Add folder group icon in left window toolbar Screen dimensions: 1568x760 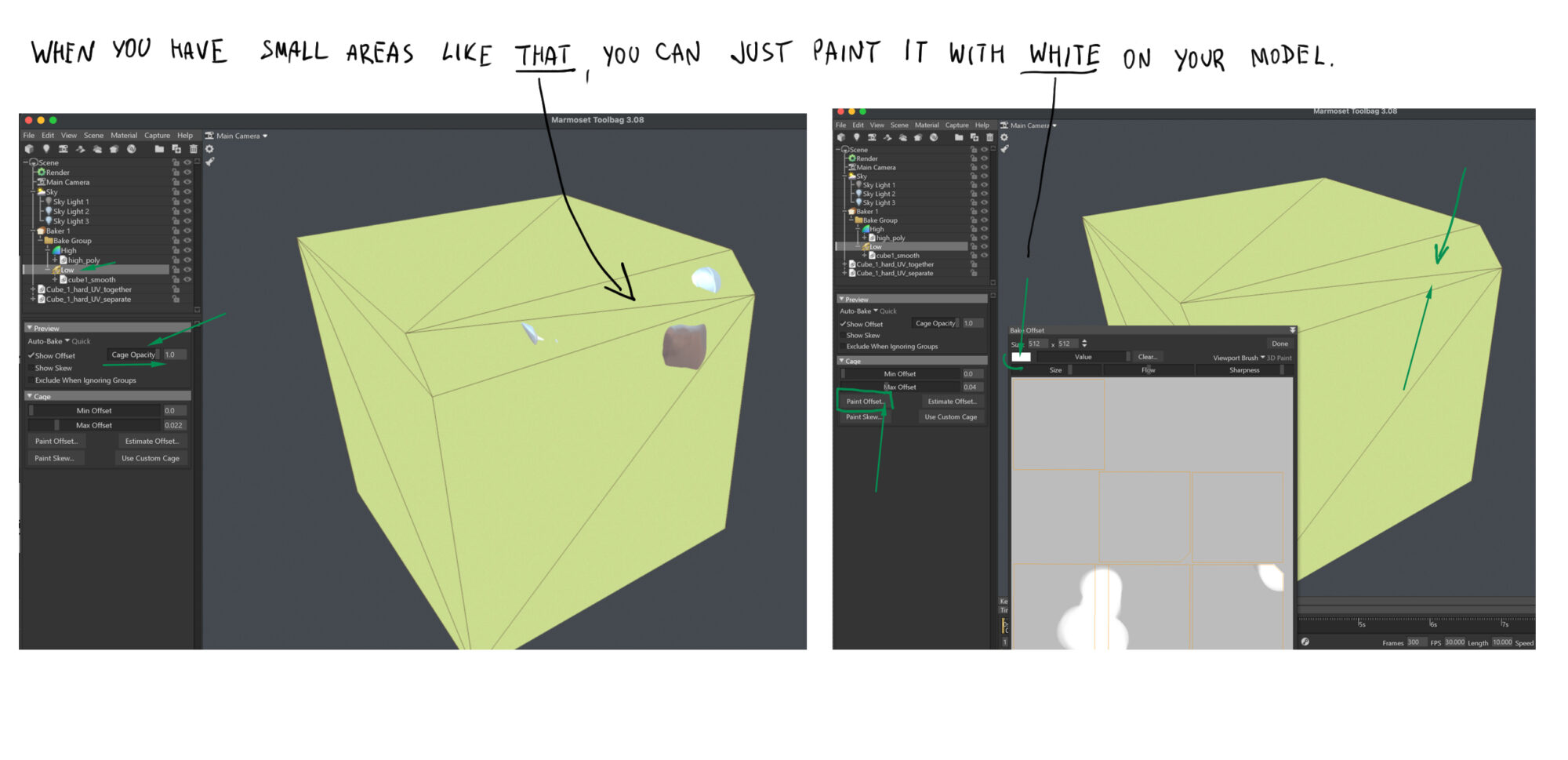coord(159,149)
